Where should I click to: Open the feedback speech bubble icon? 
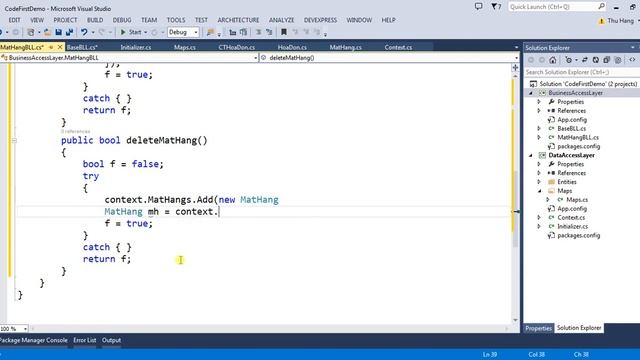coord(478,7)
